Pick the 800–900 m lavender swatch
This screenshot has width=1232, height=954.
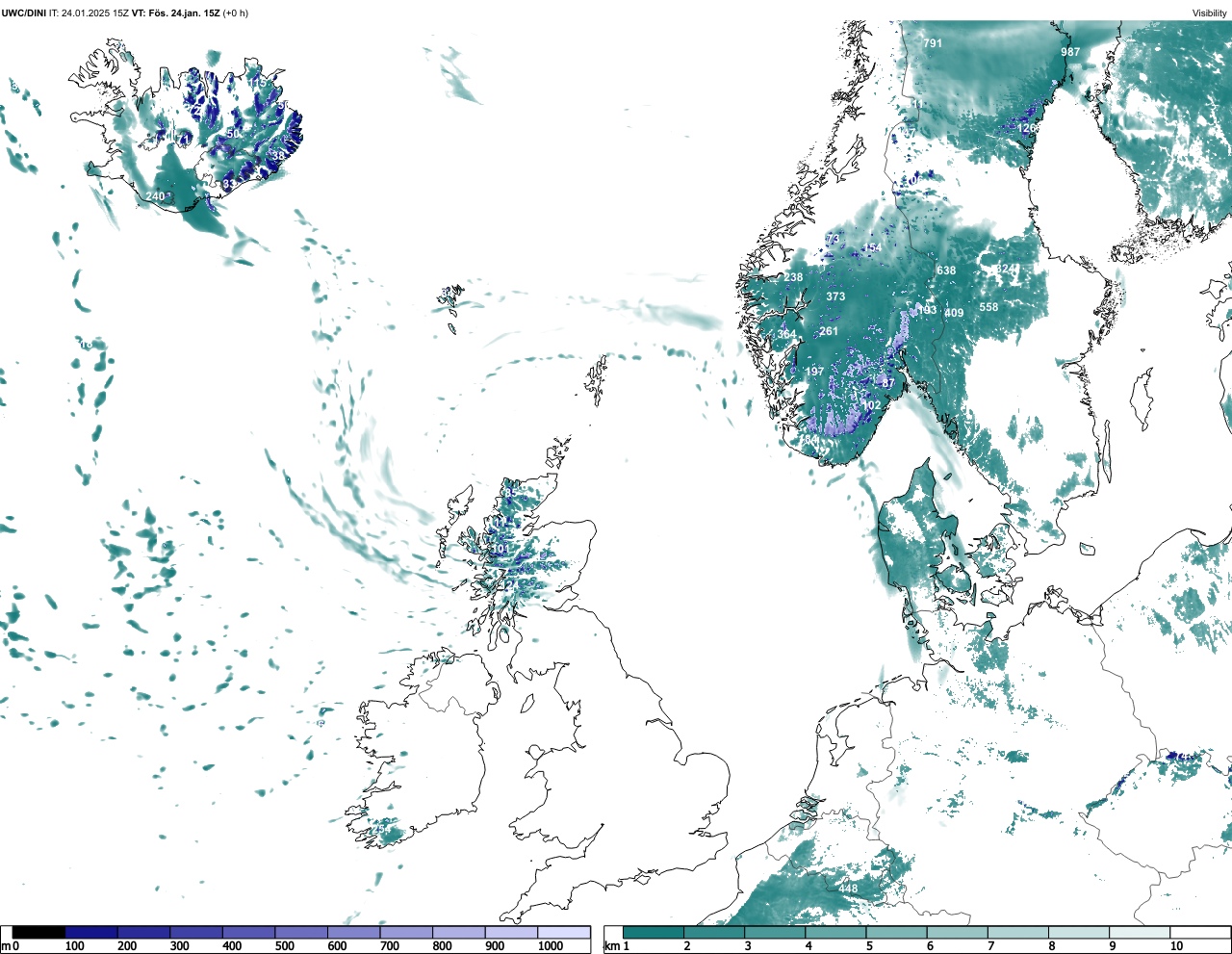[459, 932]
